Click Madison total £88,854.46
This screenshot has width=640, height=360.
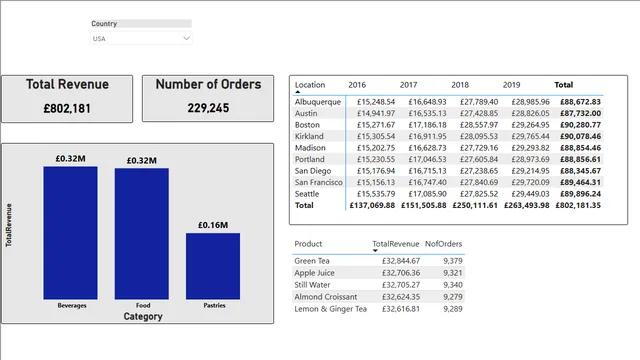580,148
